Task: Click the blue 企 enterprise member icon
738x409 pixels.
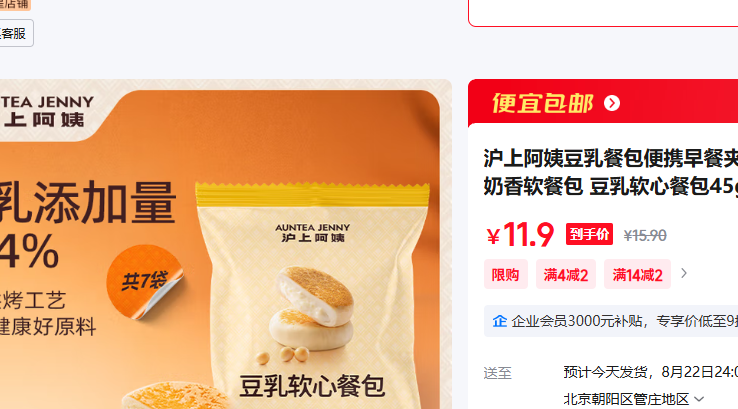Action: (x=499, y=321)
